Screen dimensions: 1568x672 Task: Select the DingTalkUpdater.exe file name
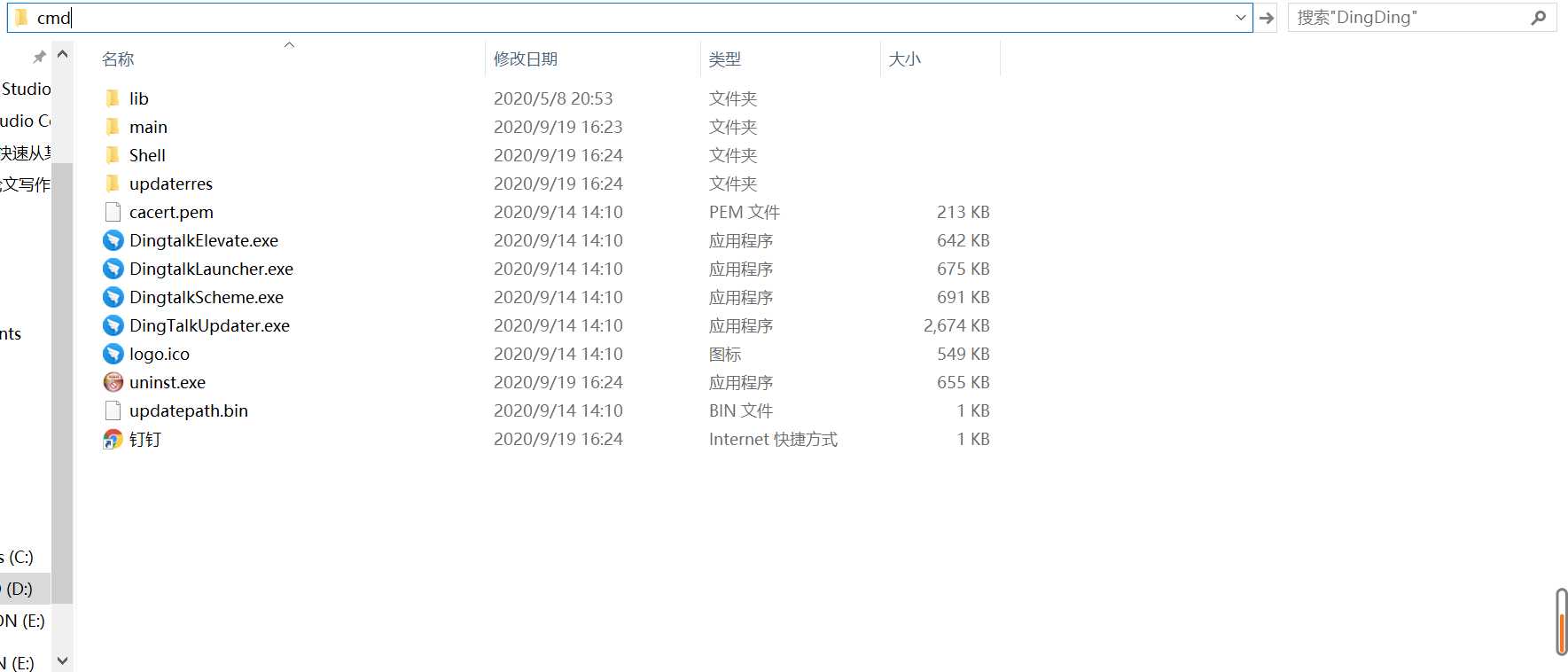pyautogui.click(x=209, y=325)
